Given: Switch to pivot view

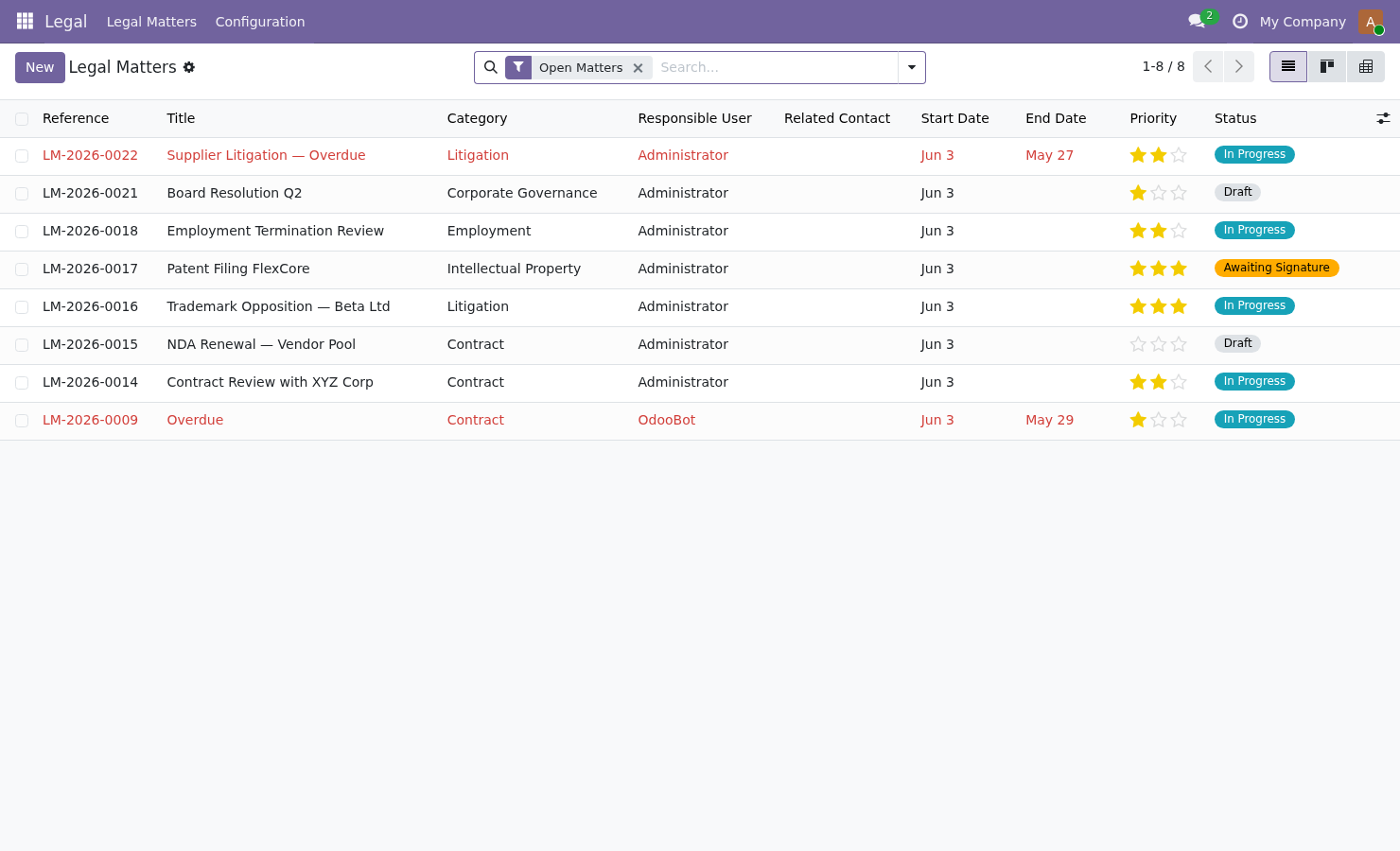Looking at the screenshot, I should (x=1366, y=66).
